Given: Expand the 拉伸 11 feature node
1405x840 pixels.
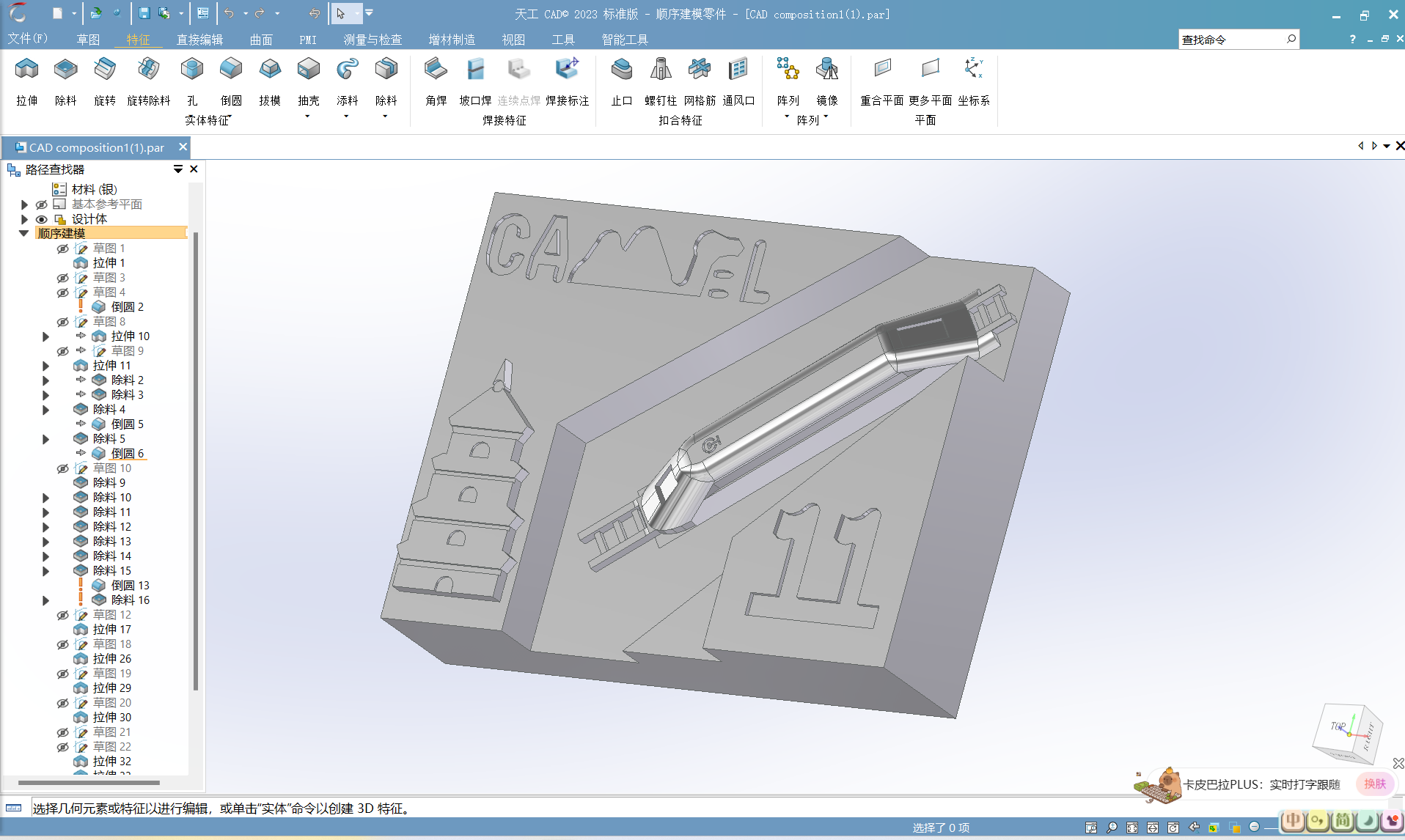Looking at the screenshot, I should pos(45,366).
